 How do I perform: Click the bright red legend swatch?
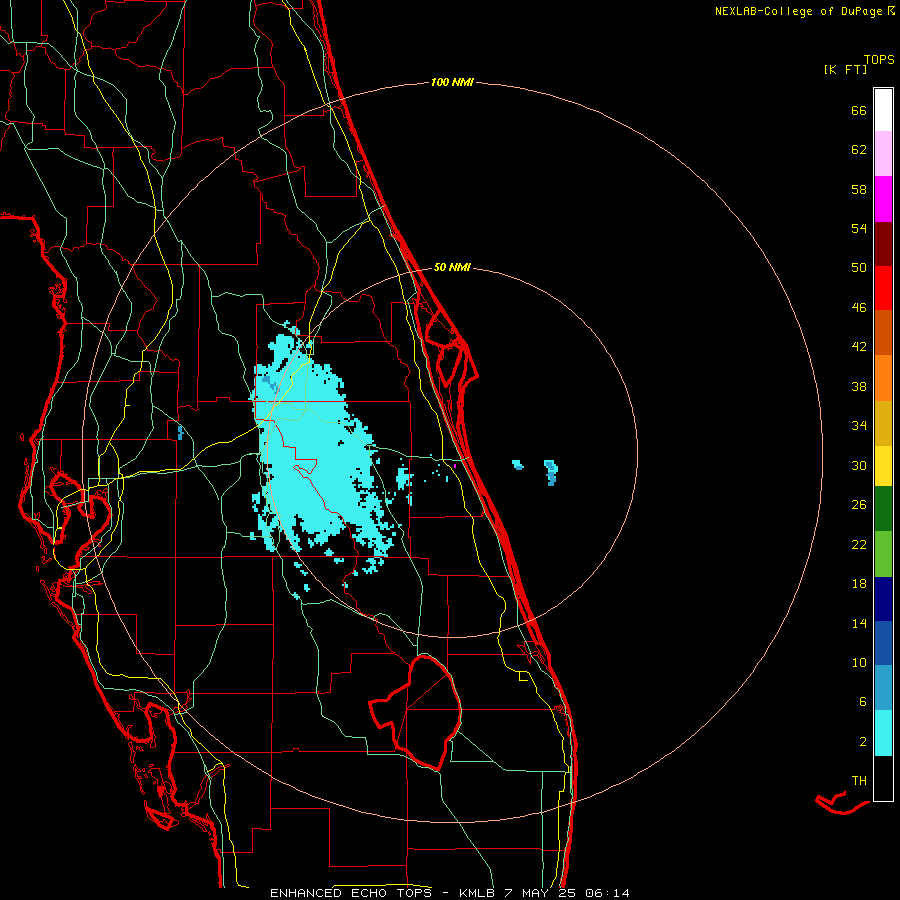click(883, 288)
